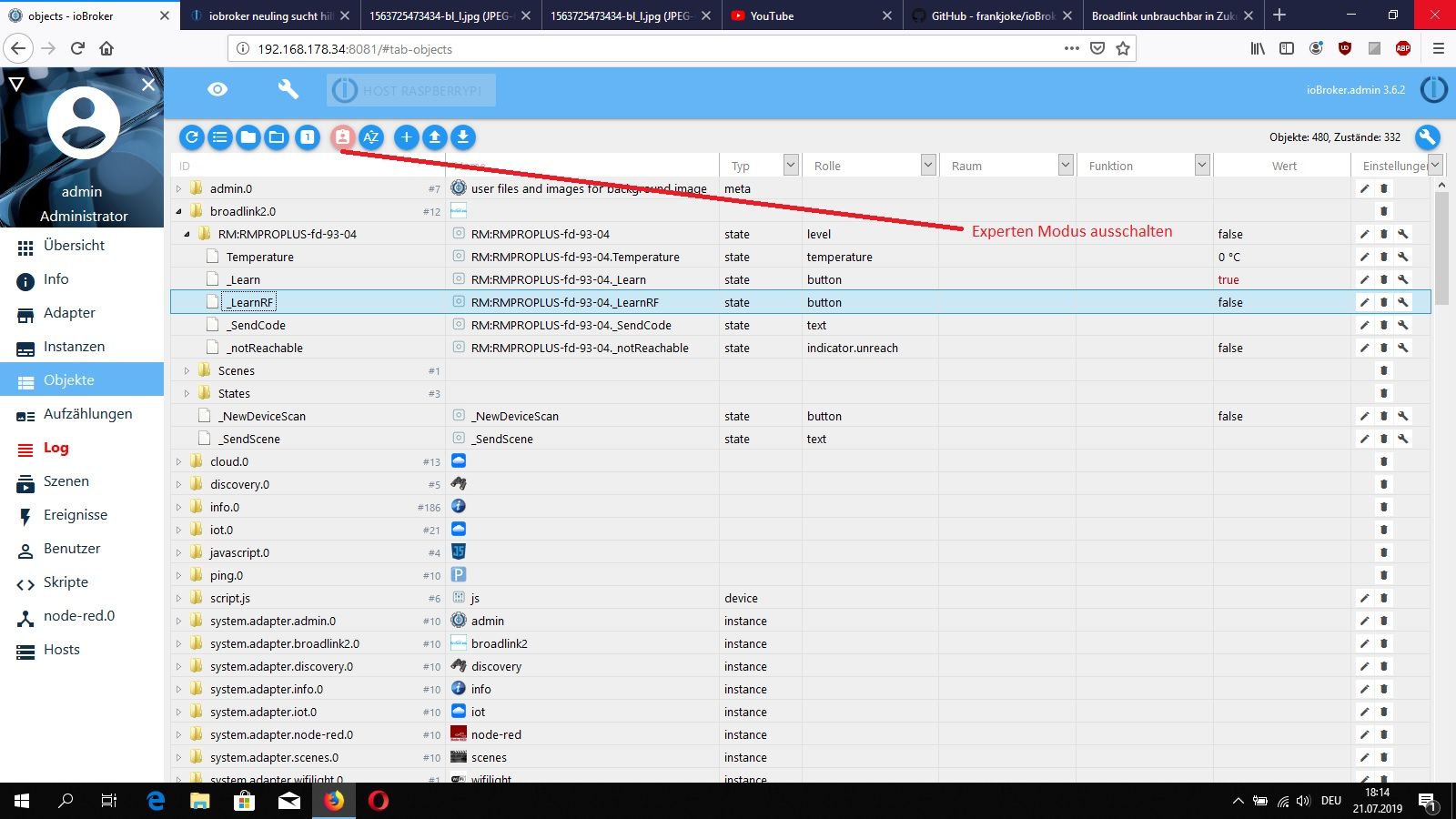Image resolution: width=1456 pixels, height=819 pixels.
Task: Open Skripte in sidebar
Action: point(82,582)
